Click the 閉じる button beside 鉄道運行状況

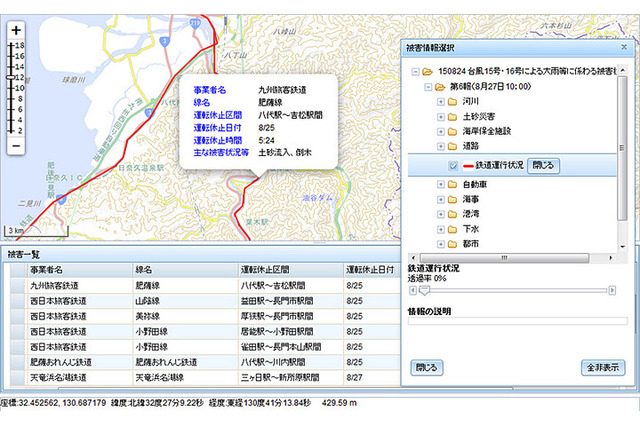[543, 165]
